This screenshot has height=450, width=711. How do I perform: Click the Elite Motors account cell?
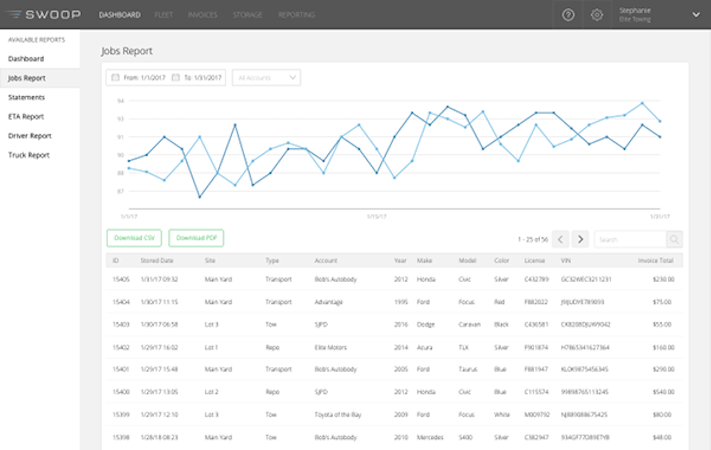[x=331, y=347]
